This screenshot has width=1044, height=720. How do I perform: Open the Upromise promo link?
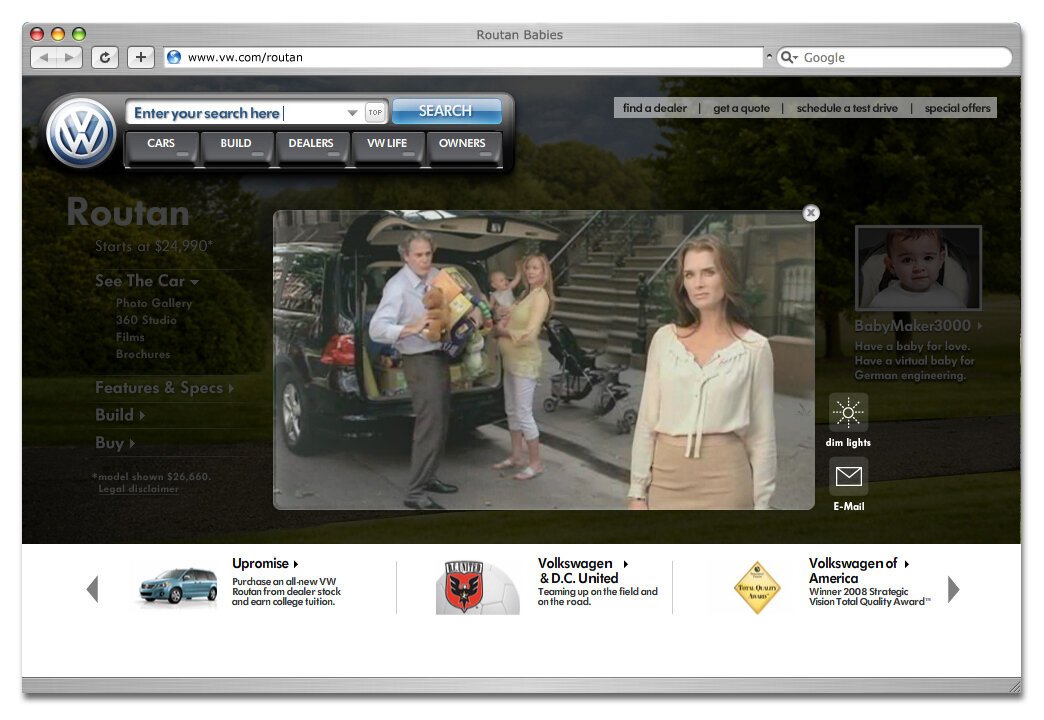pyautogui.click(x=265, y=563)
